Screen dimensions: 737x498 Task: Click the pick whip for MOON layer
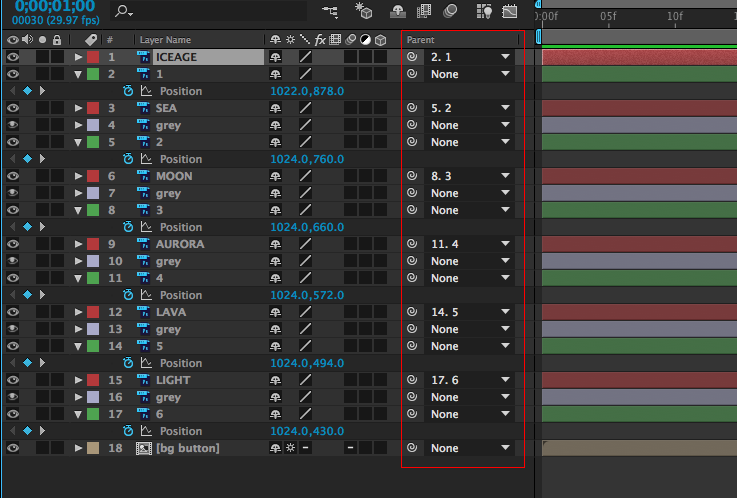pyautogui.click(x=412, y=176)
